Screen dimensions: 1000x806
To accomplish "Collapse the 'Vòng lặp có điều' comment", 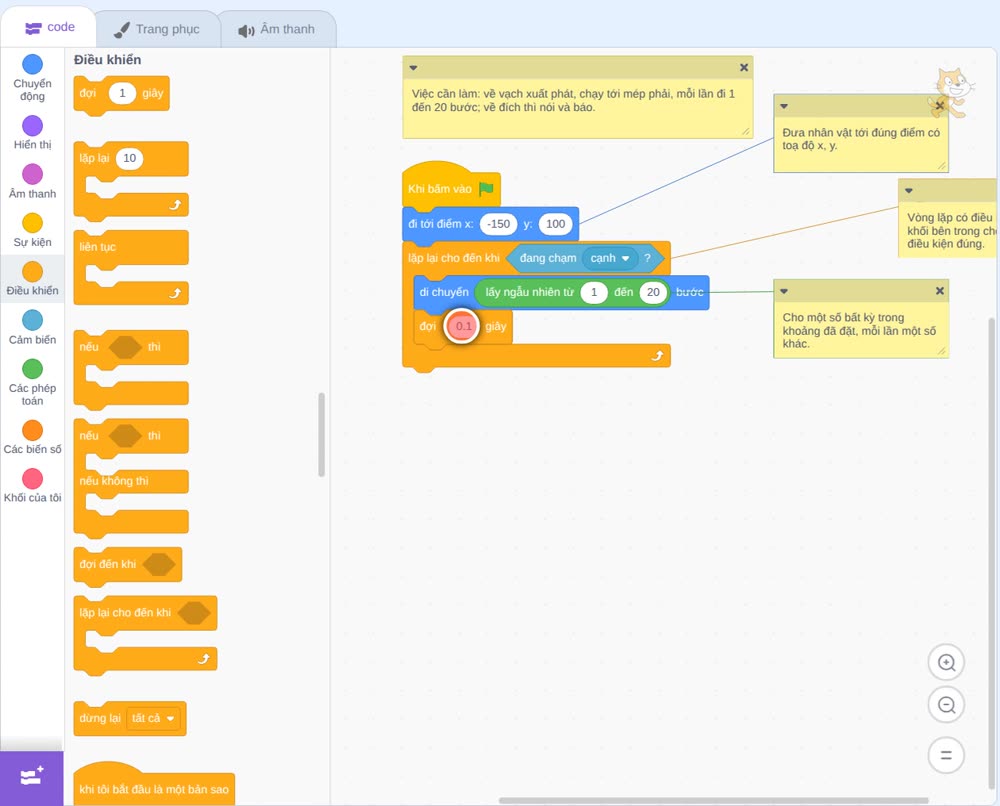I will [x=909, y=191].
